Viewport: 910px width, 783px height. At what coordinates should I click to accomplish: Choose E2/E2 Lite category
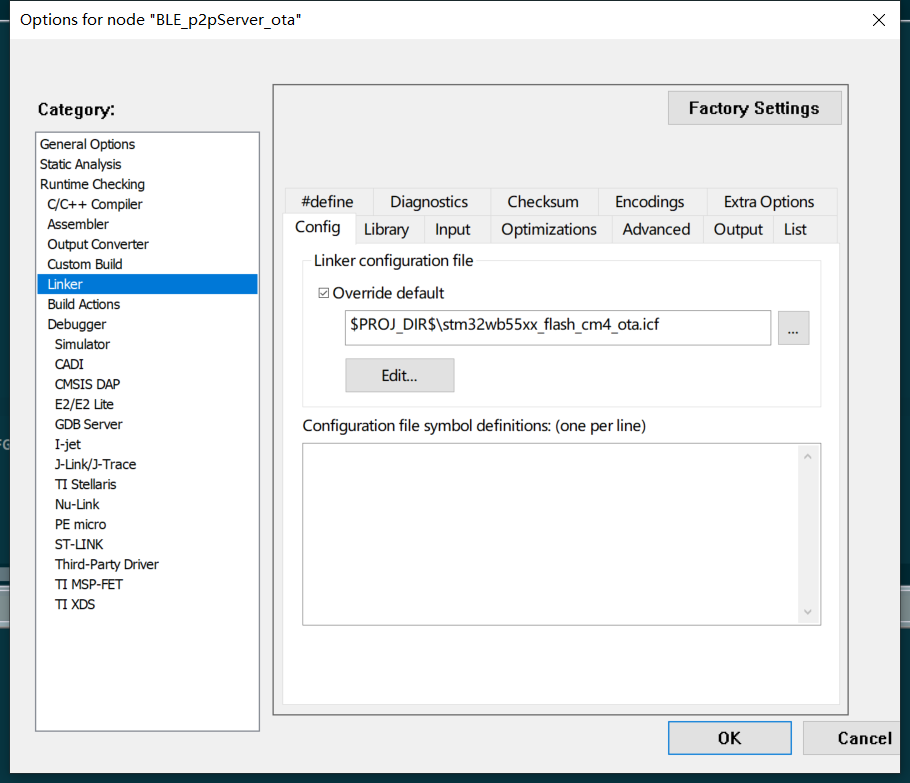pos(147,405)
